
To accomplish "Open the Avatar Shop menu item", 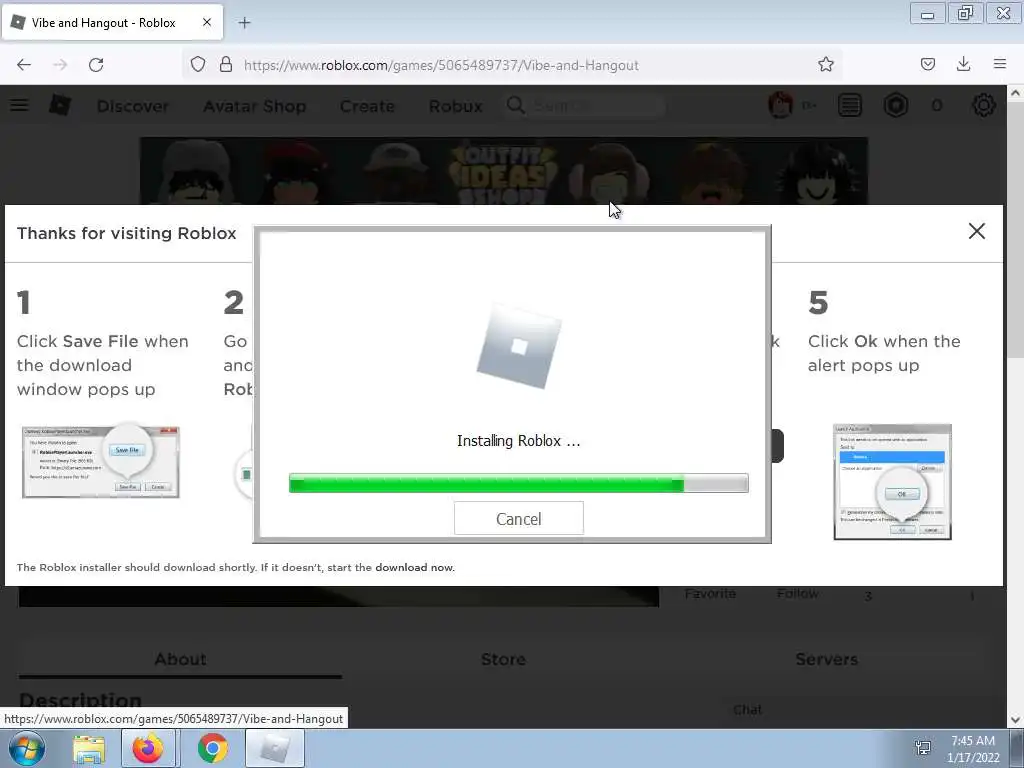I will tap(255, 106).
